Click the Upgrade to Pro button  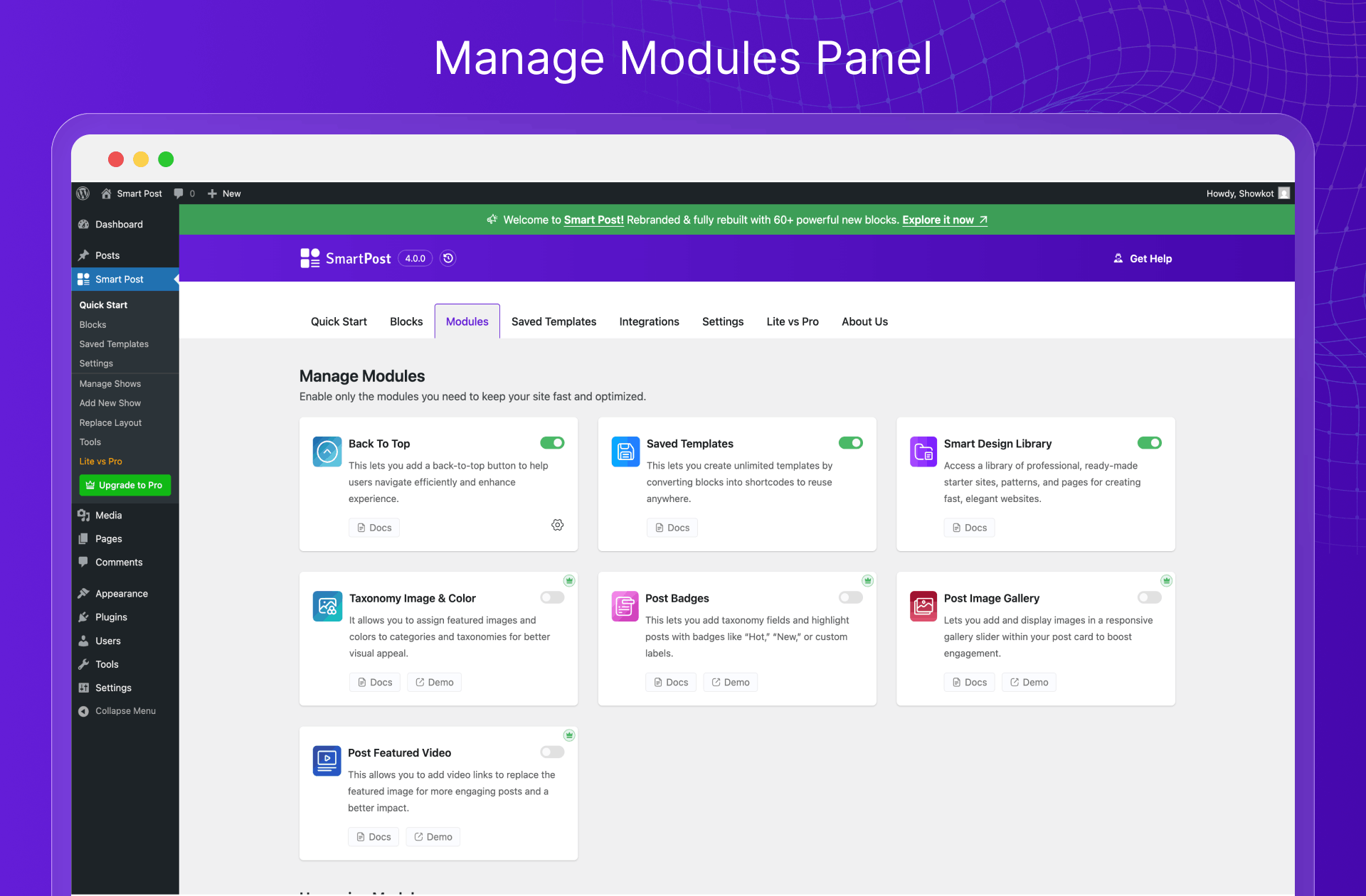pos(125,485)
